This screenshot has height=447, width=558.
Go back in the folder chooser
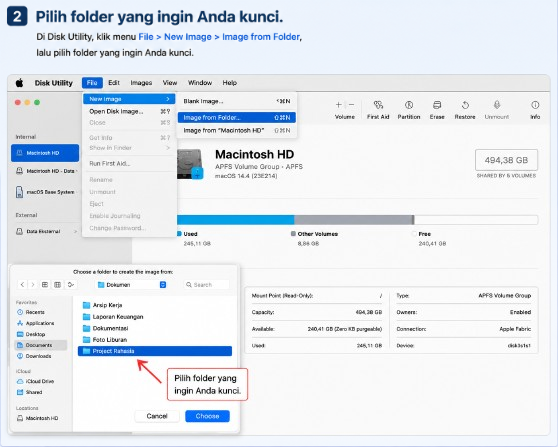[22, 285]
